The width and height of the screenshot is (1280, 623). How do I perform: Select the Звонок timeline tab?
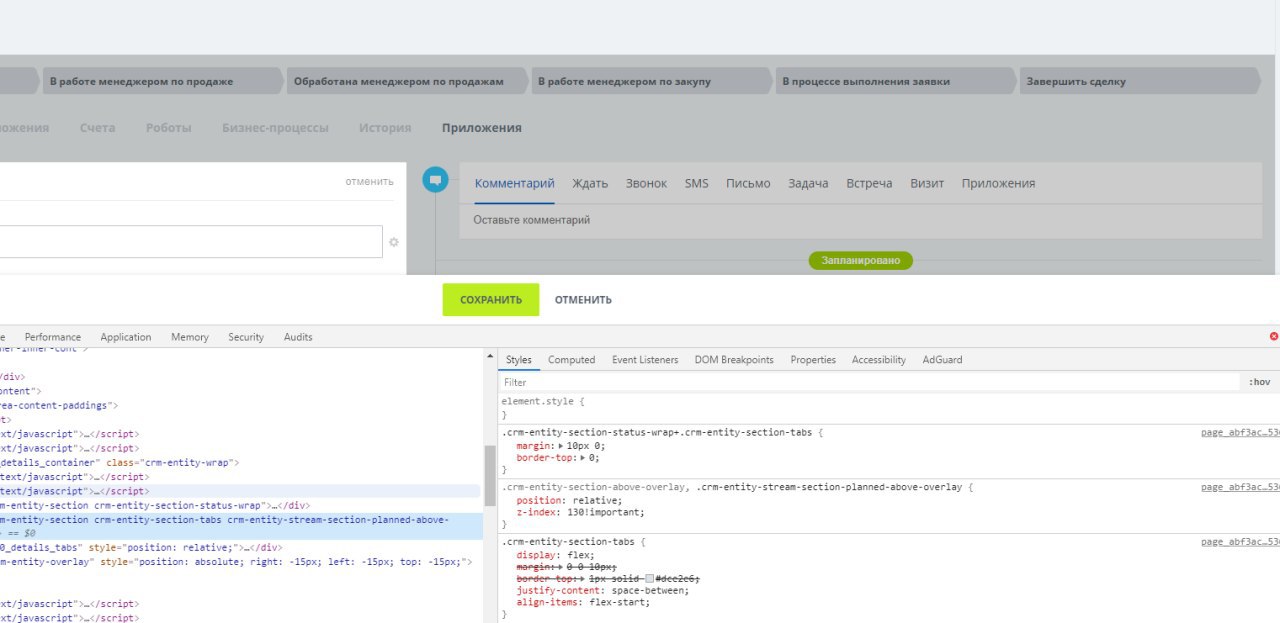[x=646, y=184]
